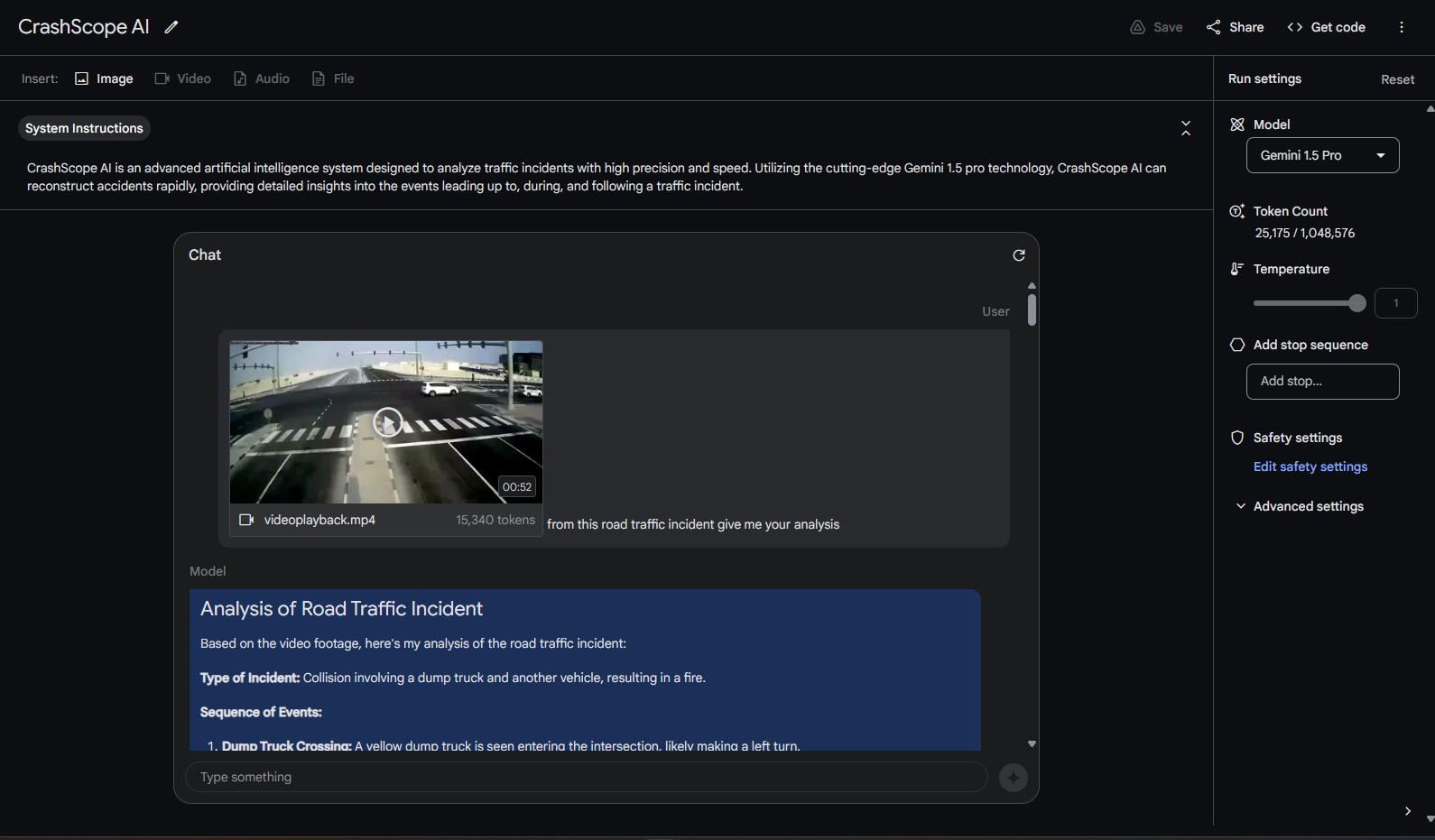Click the System Instructions chip
The width and height of the screenshot is (1435, 840).
(x=84, y=128)
